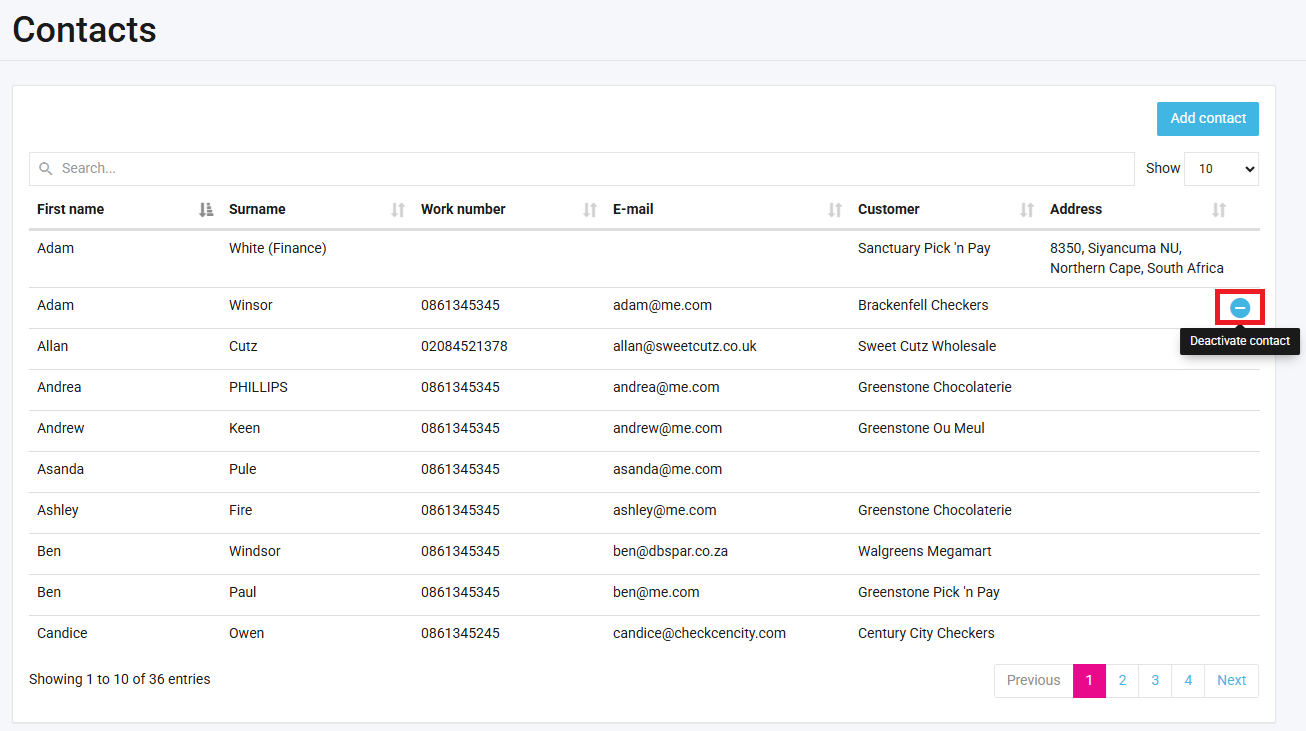Screen dimensions: 1306x731
Task: Go to page 3 of contacts
Action: (1155, 681)
